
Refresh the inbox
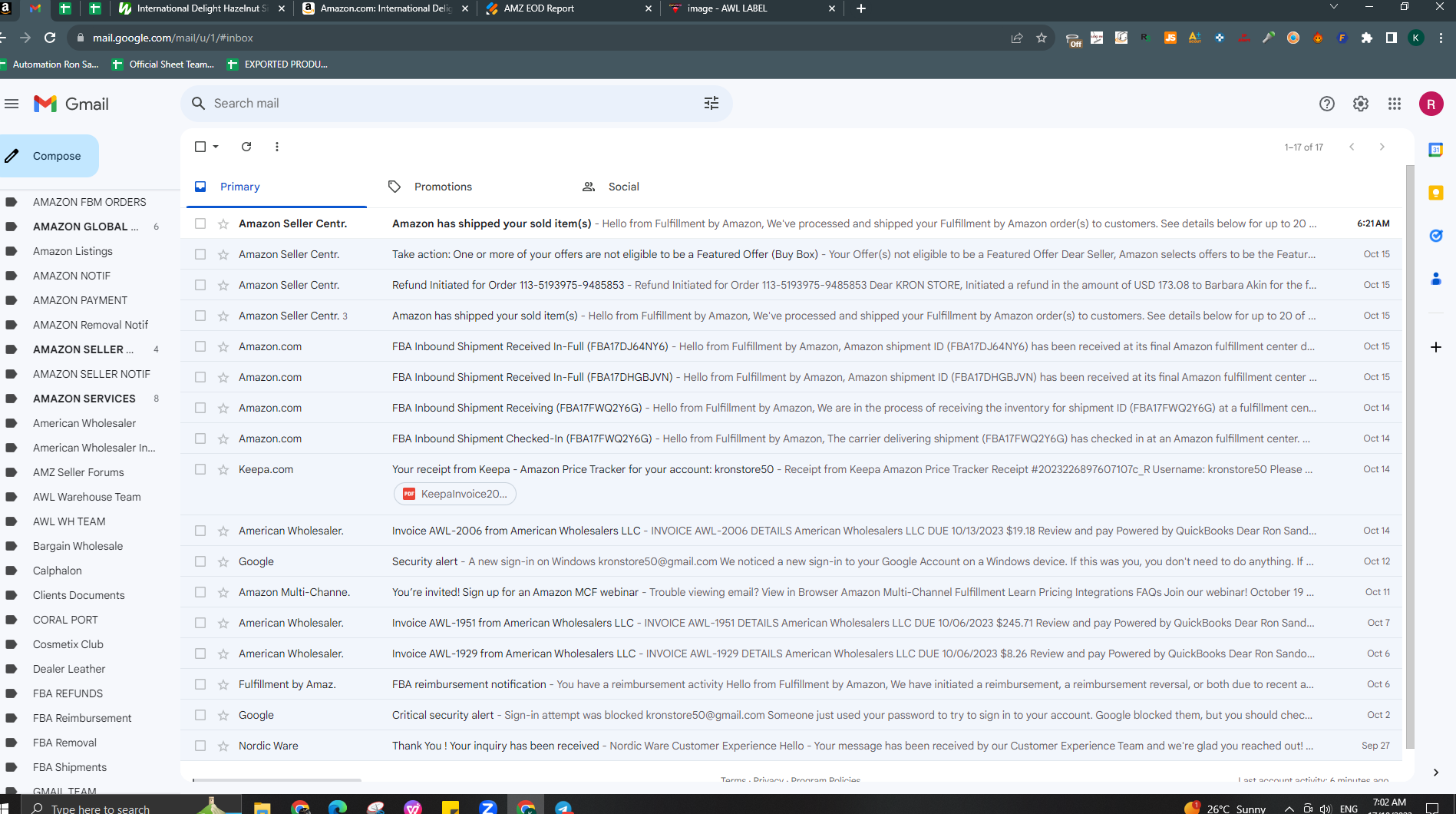click(246, 147)
